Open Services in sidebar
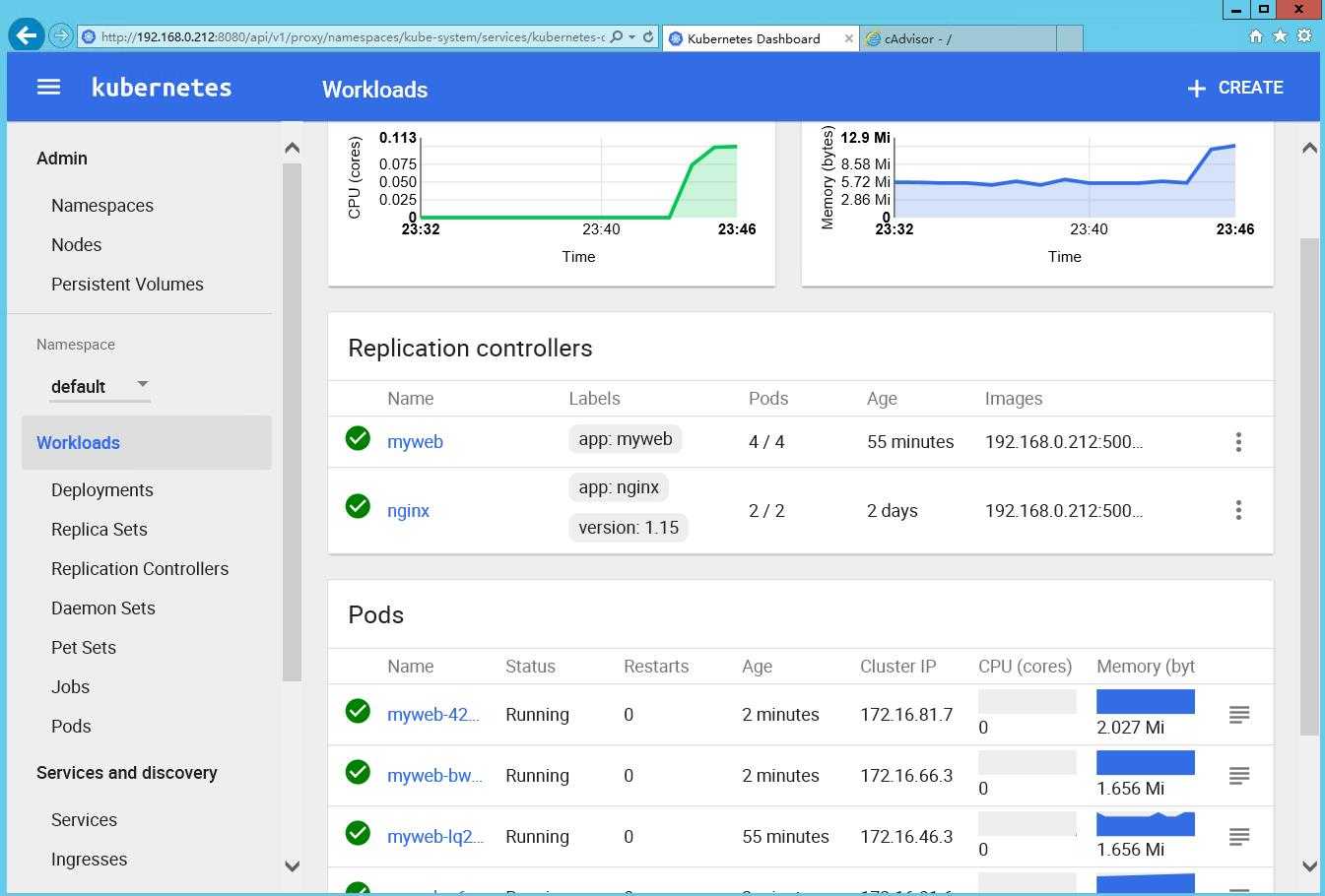Image resolution: width=1325 pixels, height=896 pixels. pyautogui.click(x=84, y=820)
